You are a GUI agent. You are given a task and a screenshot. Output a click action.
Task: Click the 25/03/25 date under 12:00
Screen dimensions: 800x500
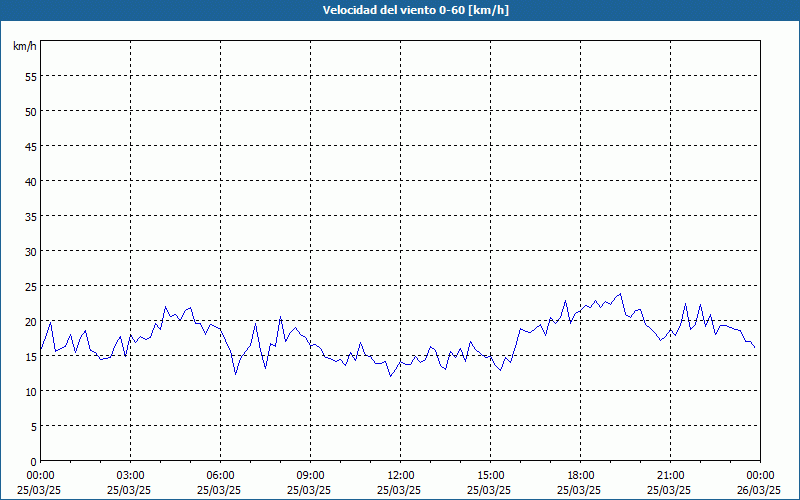[x=399, y=490]
